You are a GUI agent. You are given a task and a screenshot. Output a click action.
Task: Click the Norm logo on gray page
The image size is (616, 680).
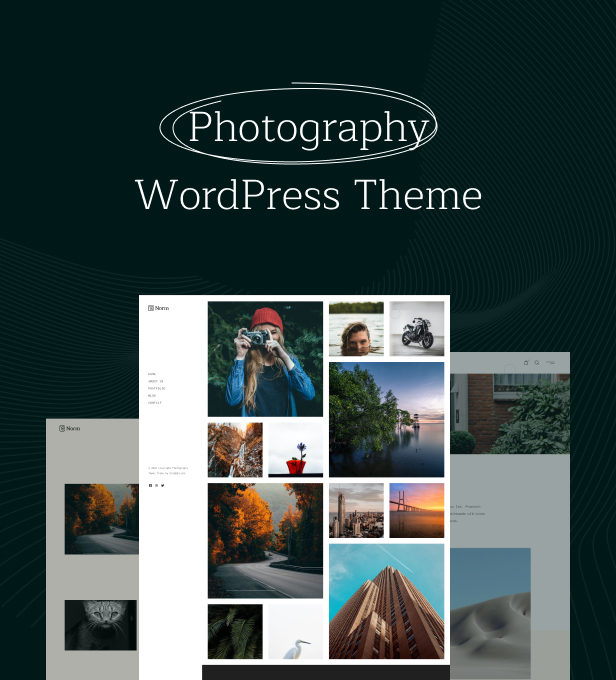(x=69, y=428)
